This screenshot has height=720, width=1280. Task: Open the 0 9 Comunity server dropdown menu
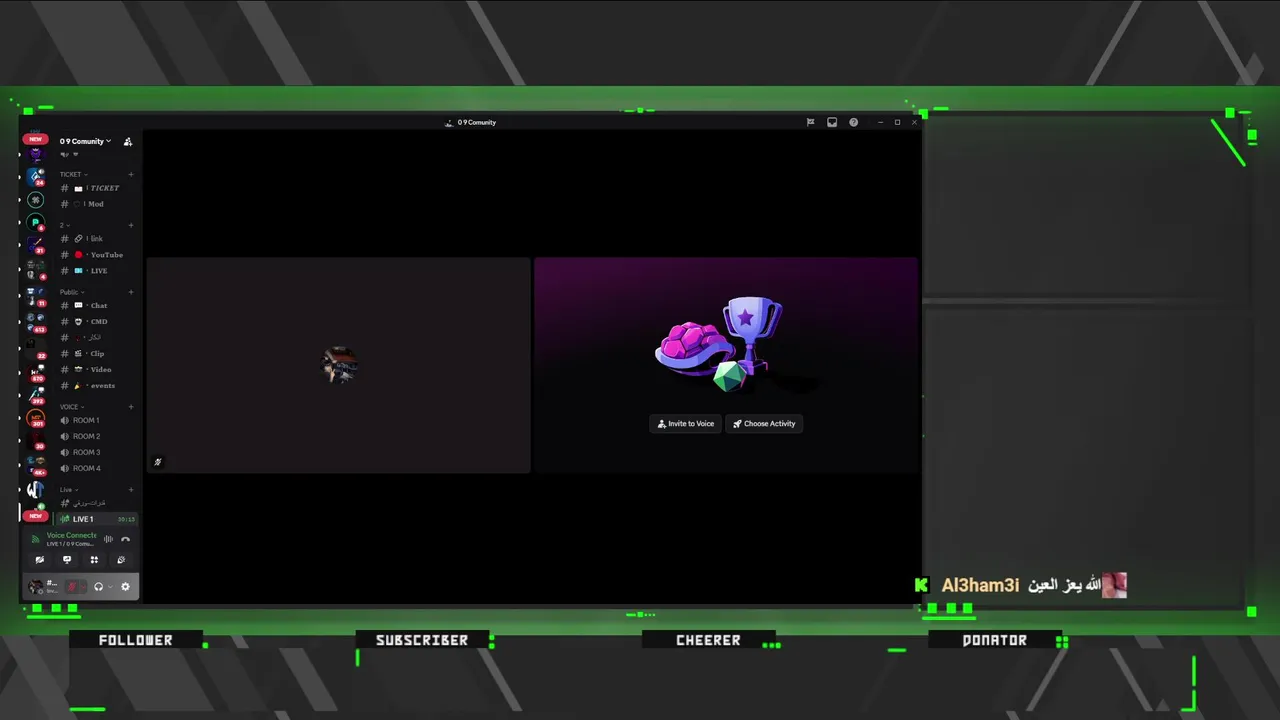click(85, 142)
